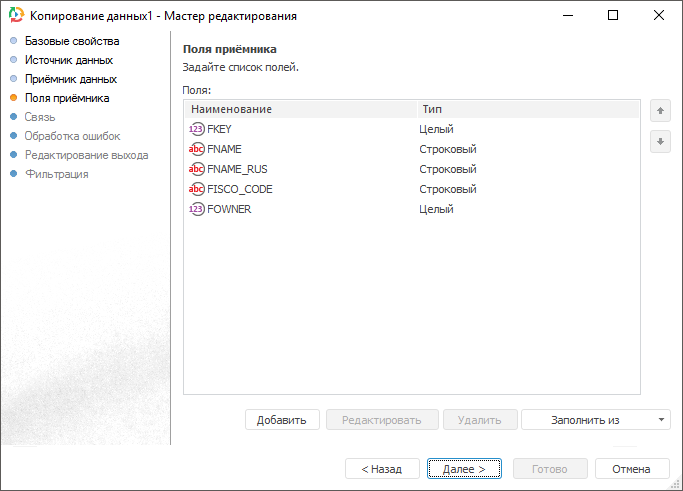Cancel the wizard with 'Отмена'
This screenshot has height=491, width=683.
[x=631, y=469]
